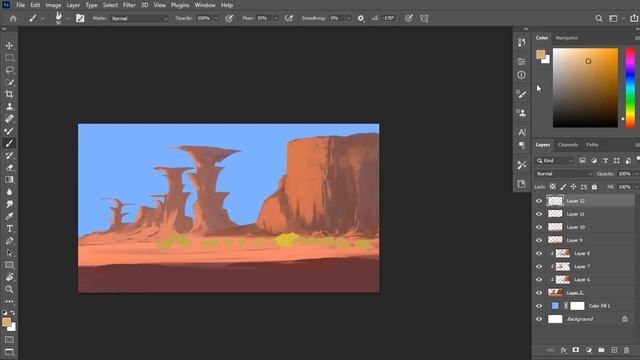640x360 pixels.
Task: Toggle lock all padlock in Layers panel
Action: (594, 187)
